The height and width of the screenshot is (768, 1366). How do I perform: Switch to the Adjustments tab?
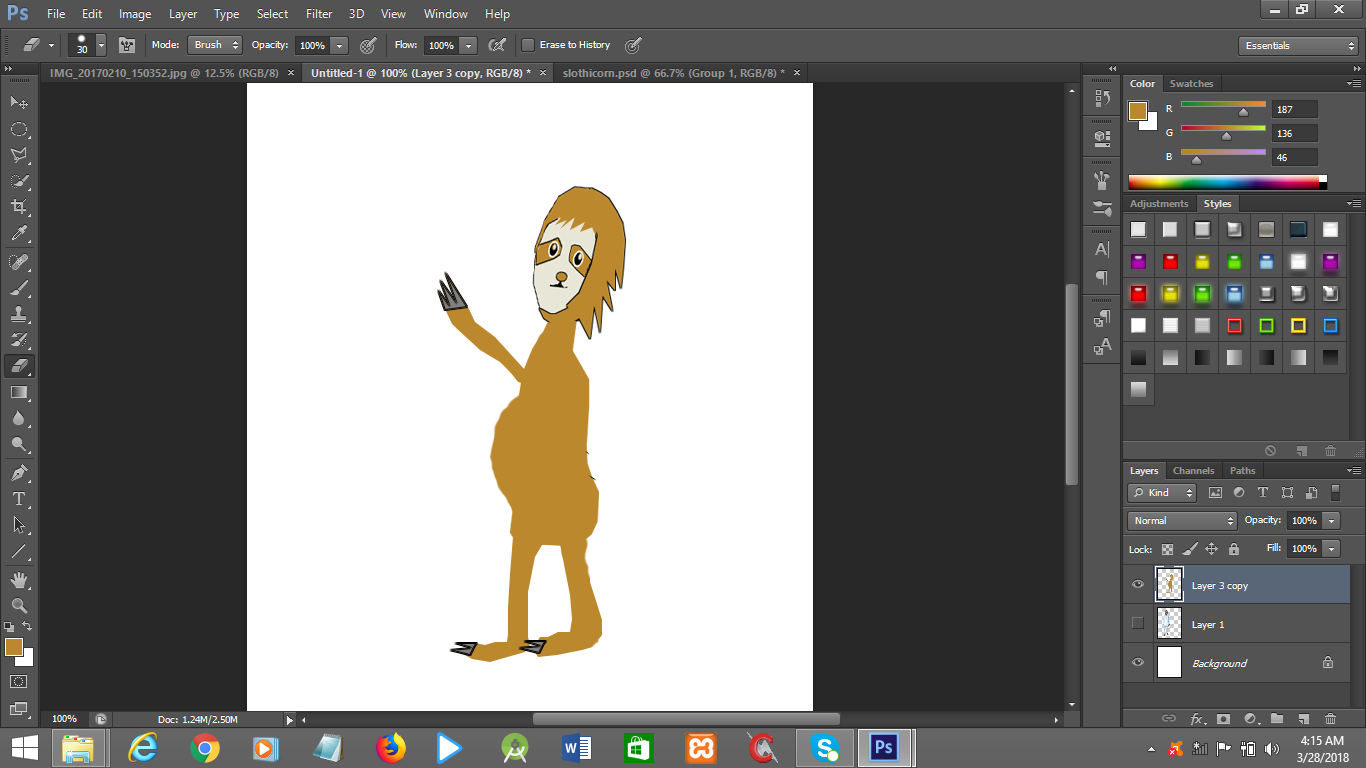click(1159, 204)
